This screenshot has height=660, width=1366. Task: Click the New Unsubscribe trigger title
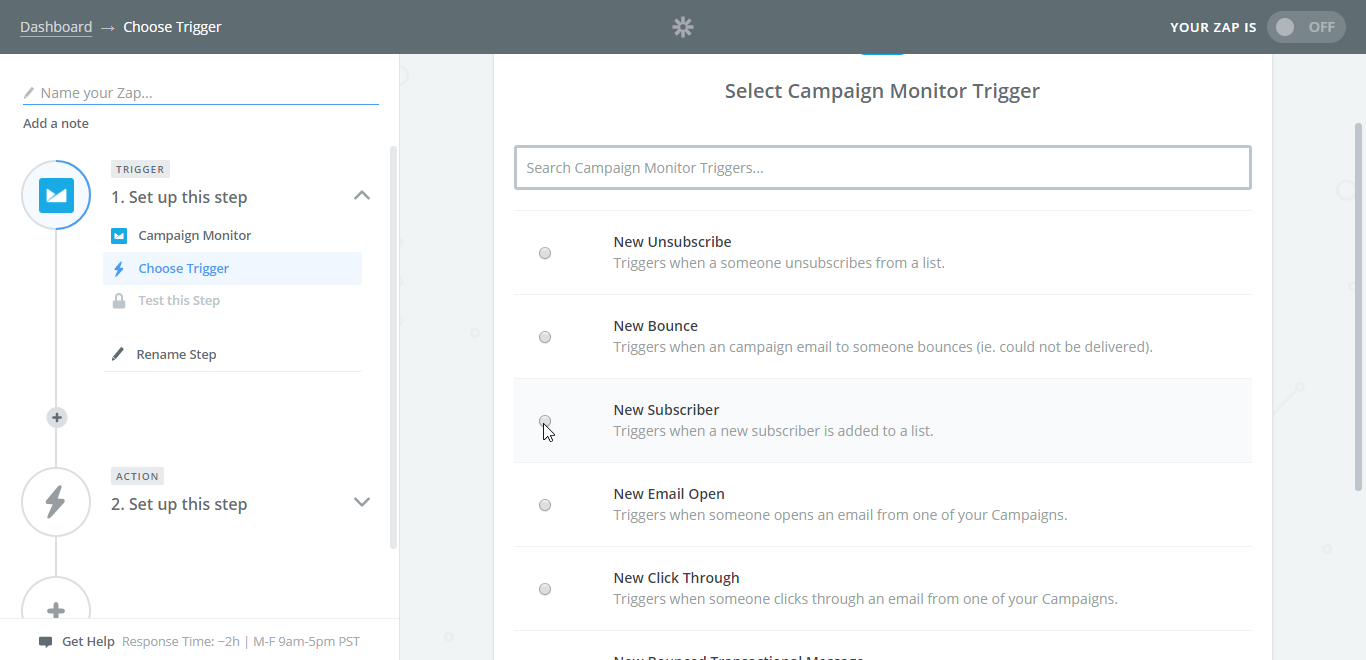(672, 242)
